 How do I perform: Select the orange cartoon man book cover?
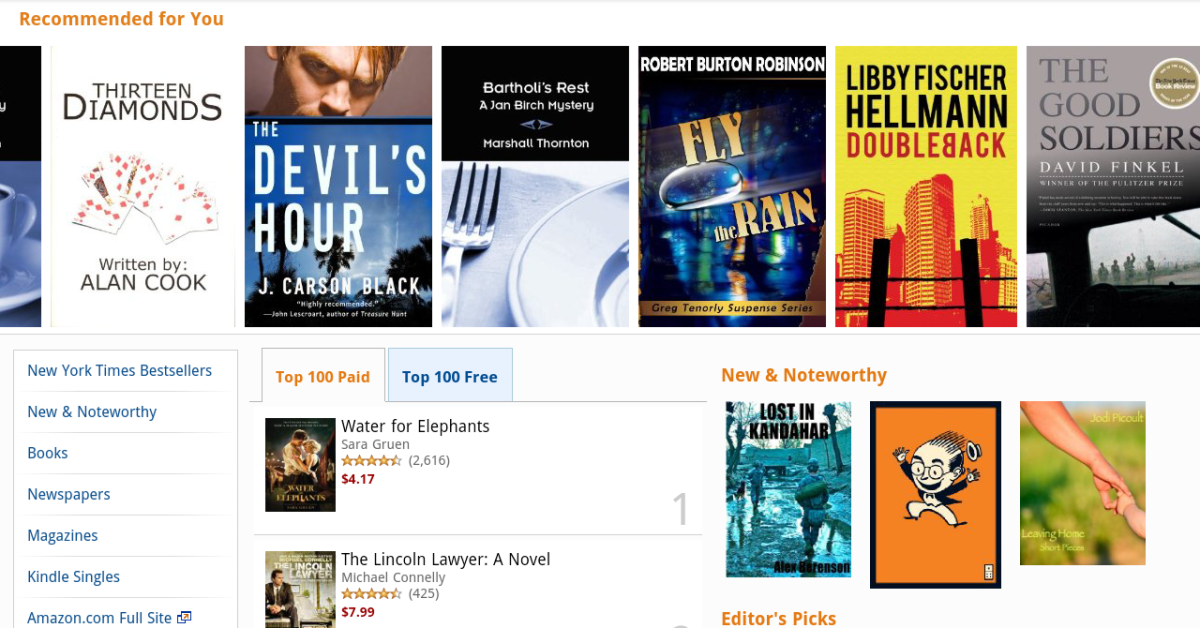[935, 495]
